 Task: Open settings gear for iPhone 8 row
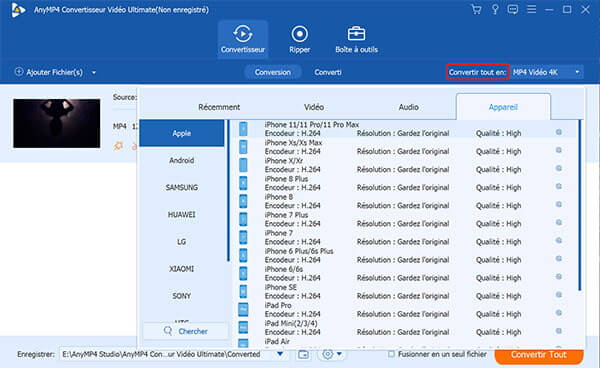(559, 204)
